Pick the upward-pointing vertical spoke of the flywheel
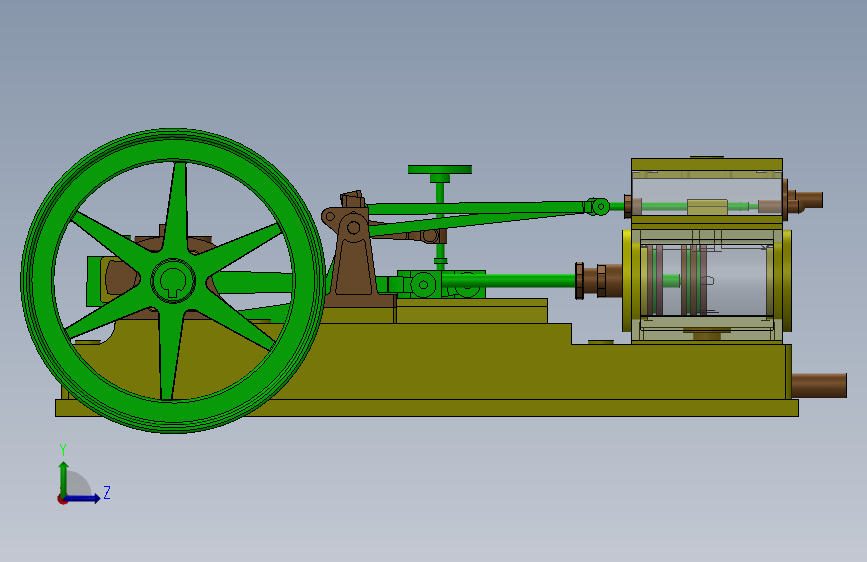 pos(177,209)
